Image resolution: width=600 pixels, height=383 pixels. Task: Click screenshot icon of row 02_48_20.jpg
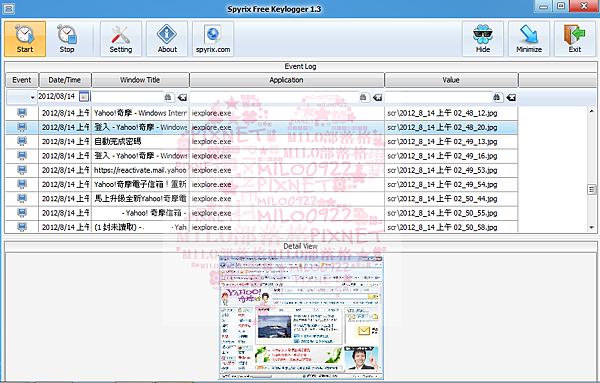coord(22,127)
